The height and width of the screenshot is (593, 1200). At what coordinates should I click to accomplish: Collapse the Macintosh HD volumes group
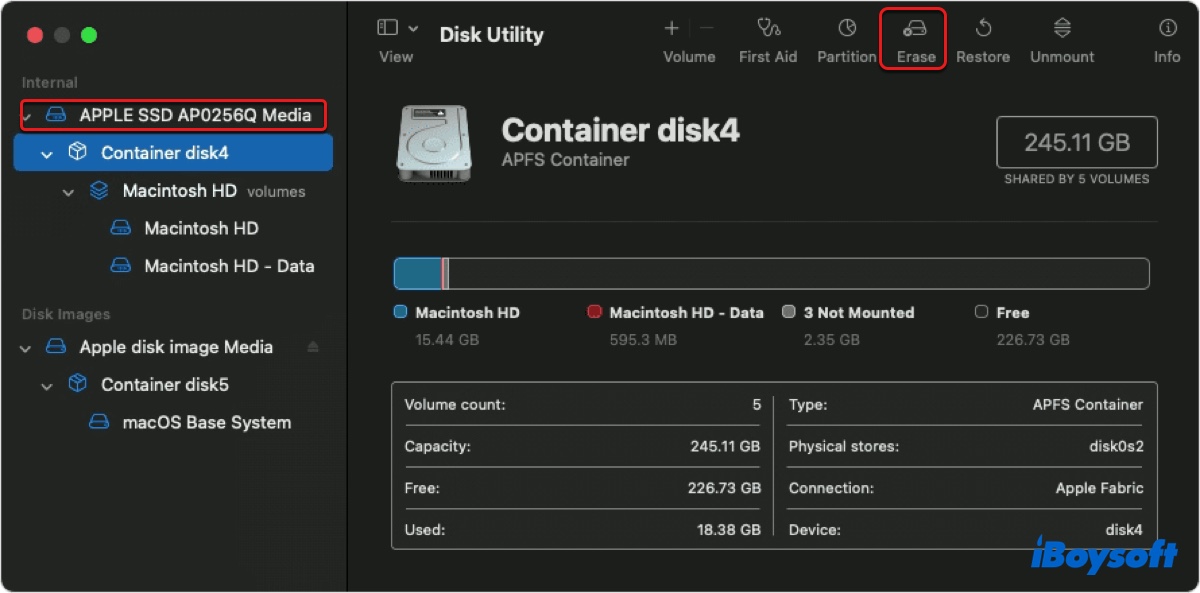tap(68, 191)
